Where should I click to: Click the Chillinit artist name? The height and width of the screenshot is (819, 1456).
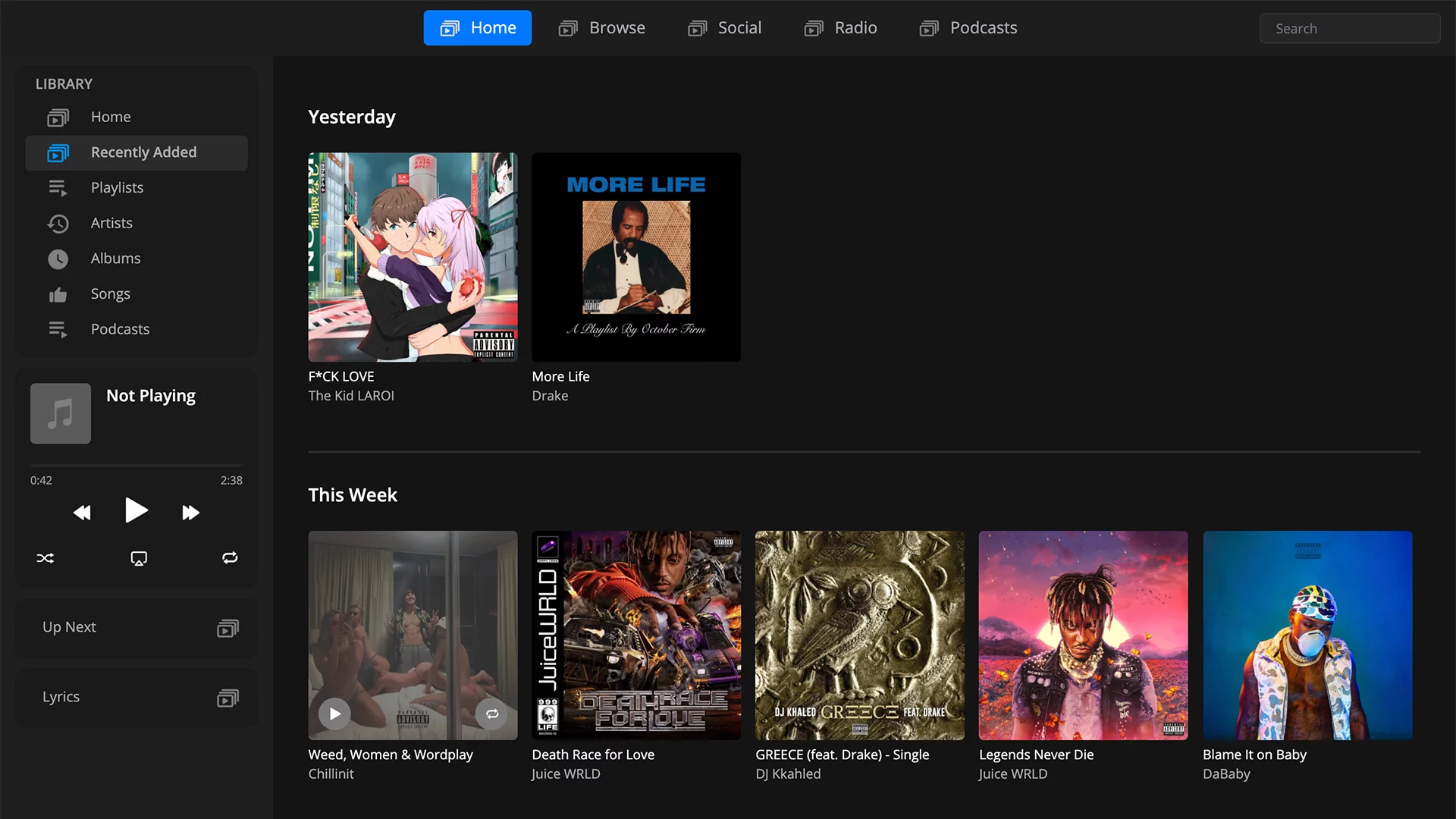pos(331,774)
